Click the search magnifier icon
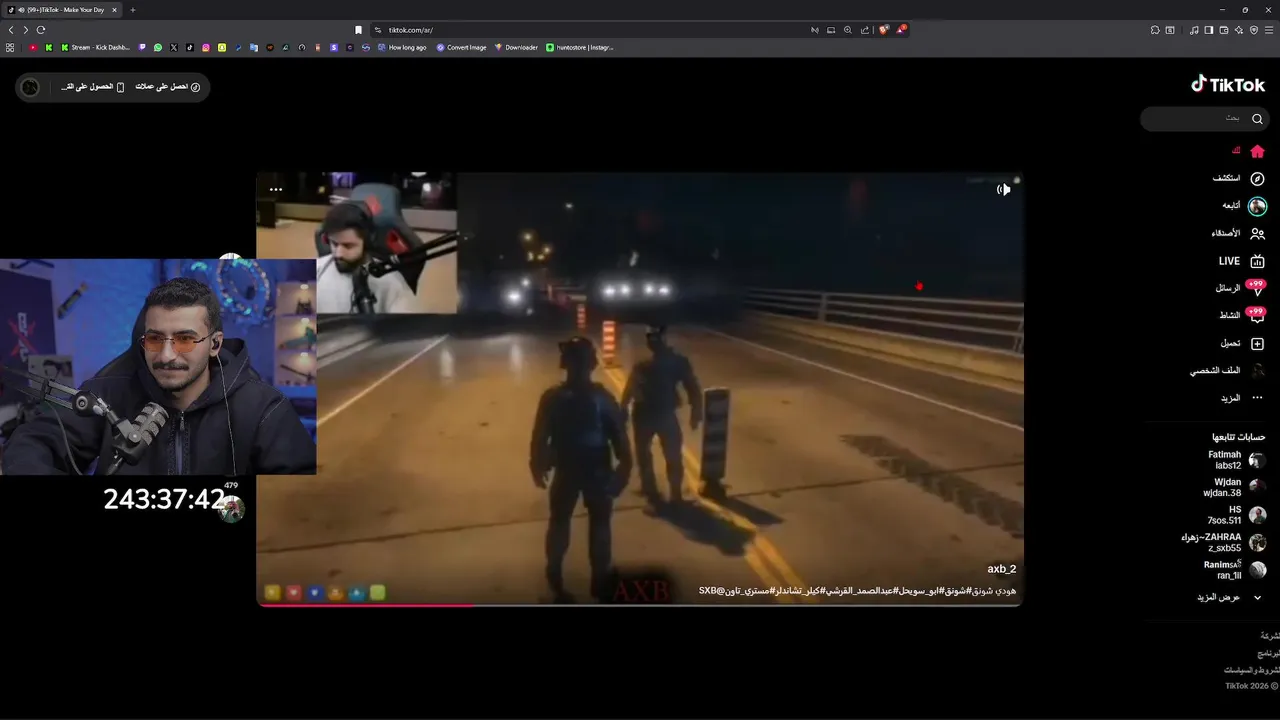This screenshot has width=1280, height=720. click(1257, 118)
